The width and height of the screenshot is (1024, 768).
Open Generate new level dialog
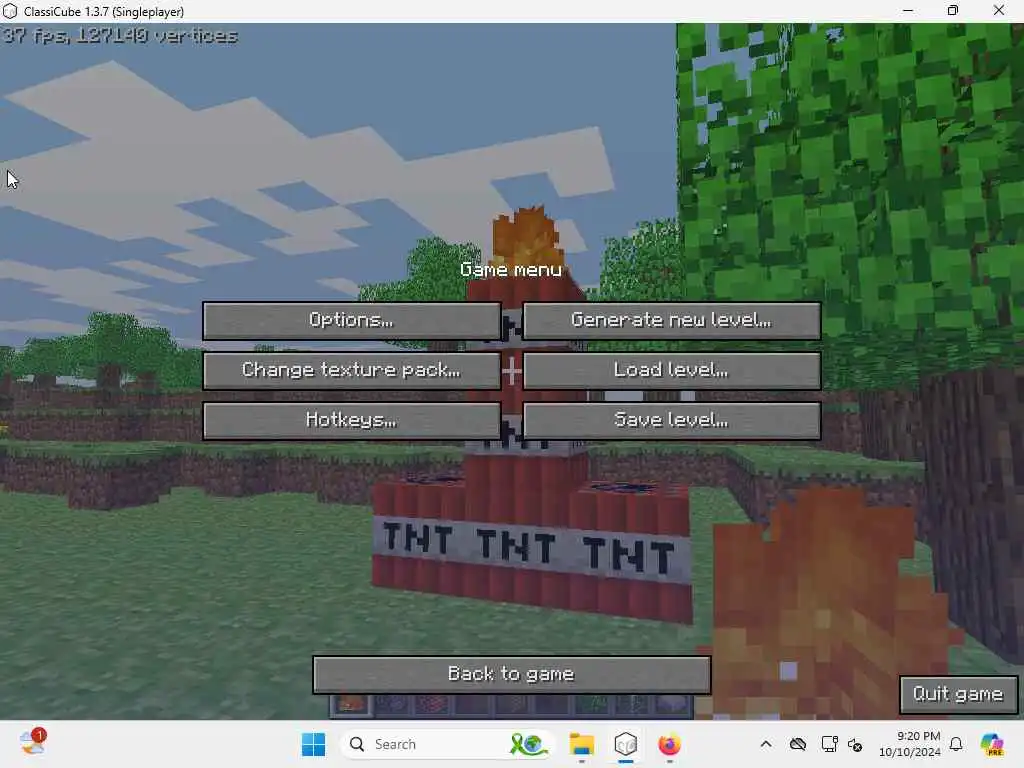click(x=671, y=320)
